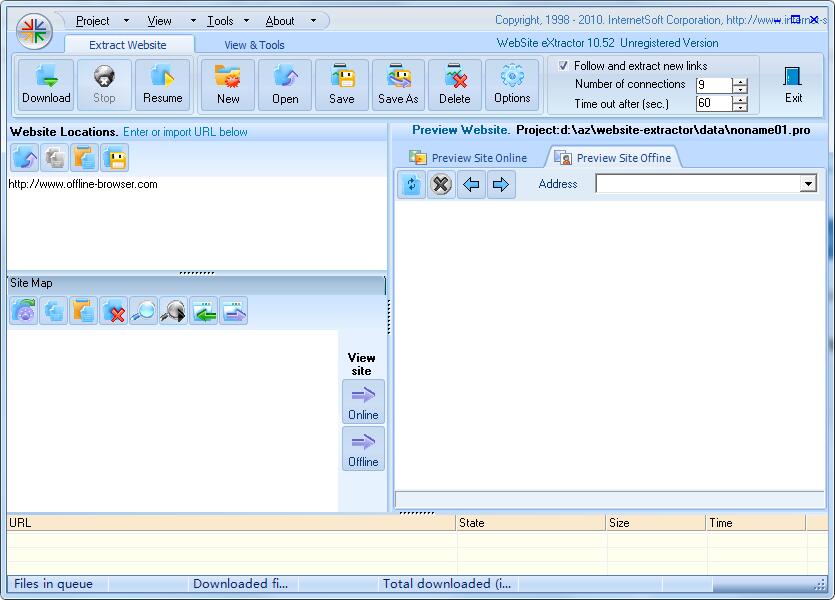Image resolution: width=835 pixels, height=600 pixels.
Task: Switch to View site Online mode
Action: 362,401
